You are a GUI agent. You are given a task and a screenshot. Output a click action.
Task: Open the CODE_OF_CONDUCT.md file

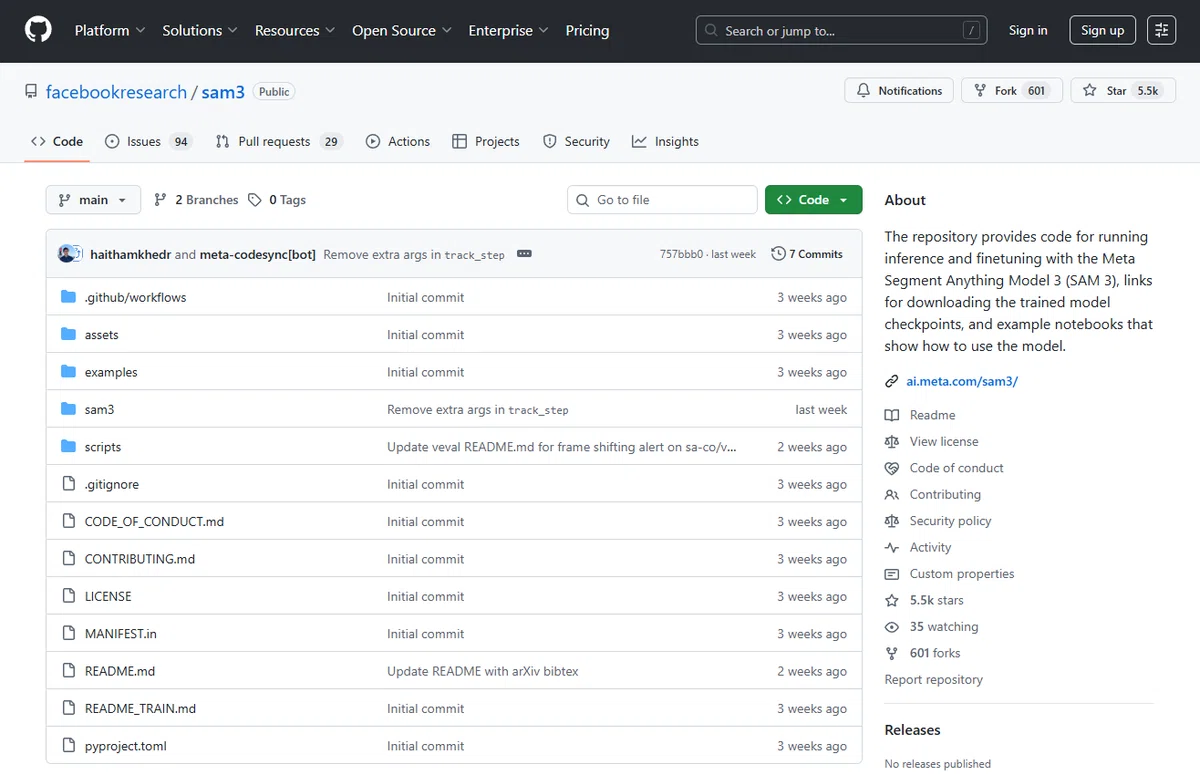[x=154, y=522]
